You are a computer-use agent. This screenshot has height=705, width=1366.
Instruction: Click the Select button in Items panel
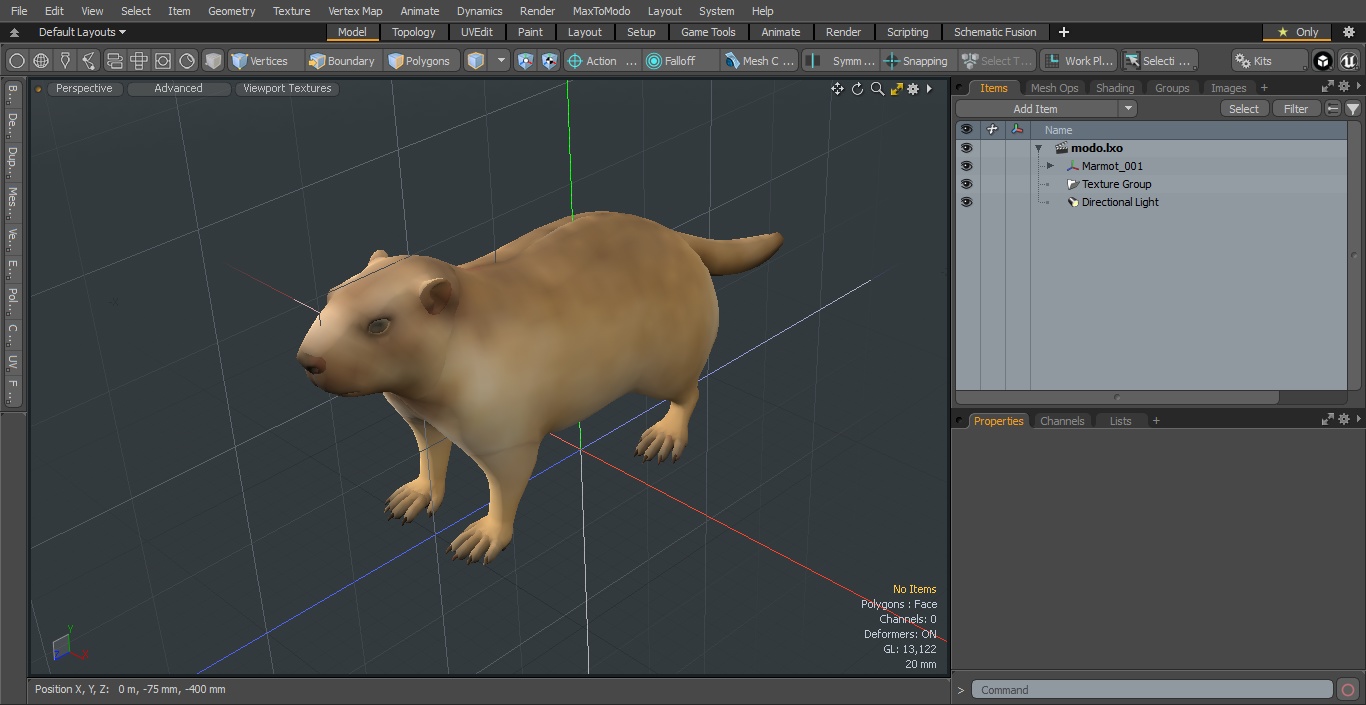pos(1244,109)
